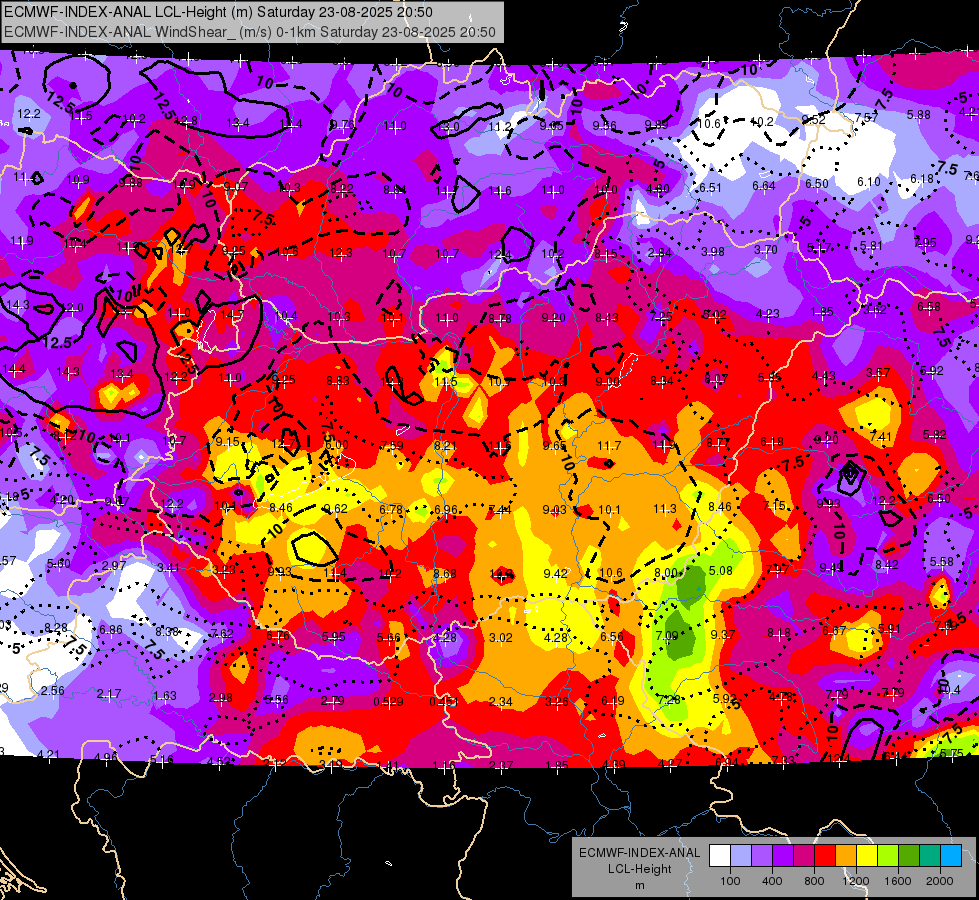Click the map value 1.63

click(164, 696)
